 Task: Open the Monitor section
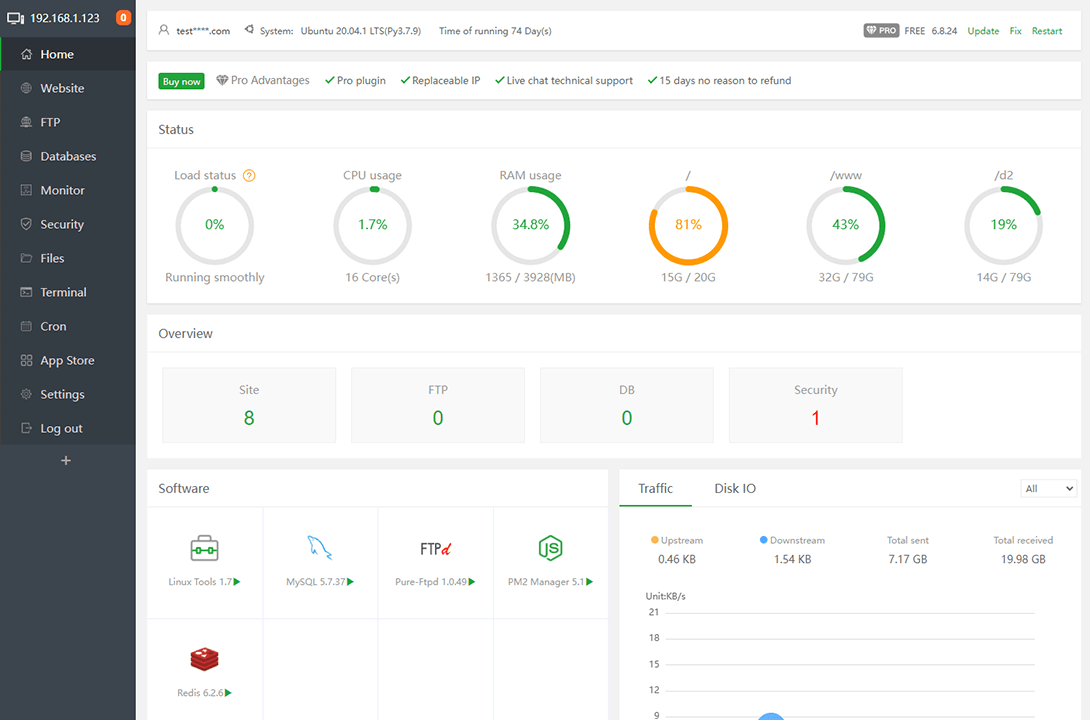[60, 189]
